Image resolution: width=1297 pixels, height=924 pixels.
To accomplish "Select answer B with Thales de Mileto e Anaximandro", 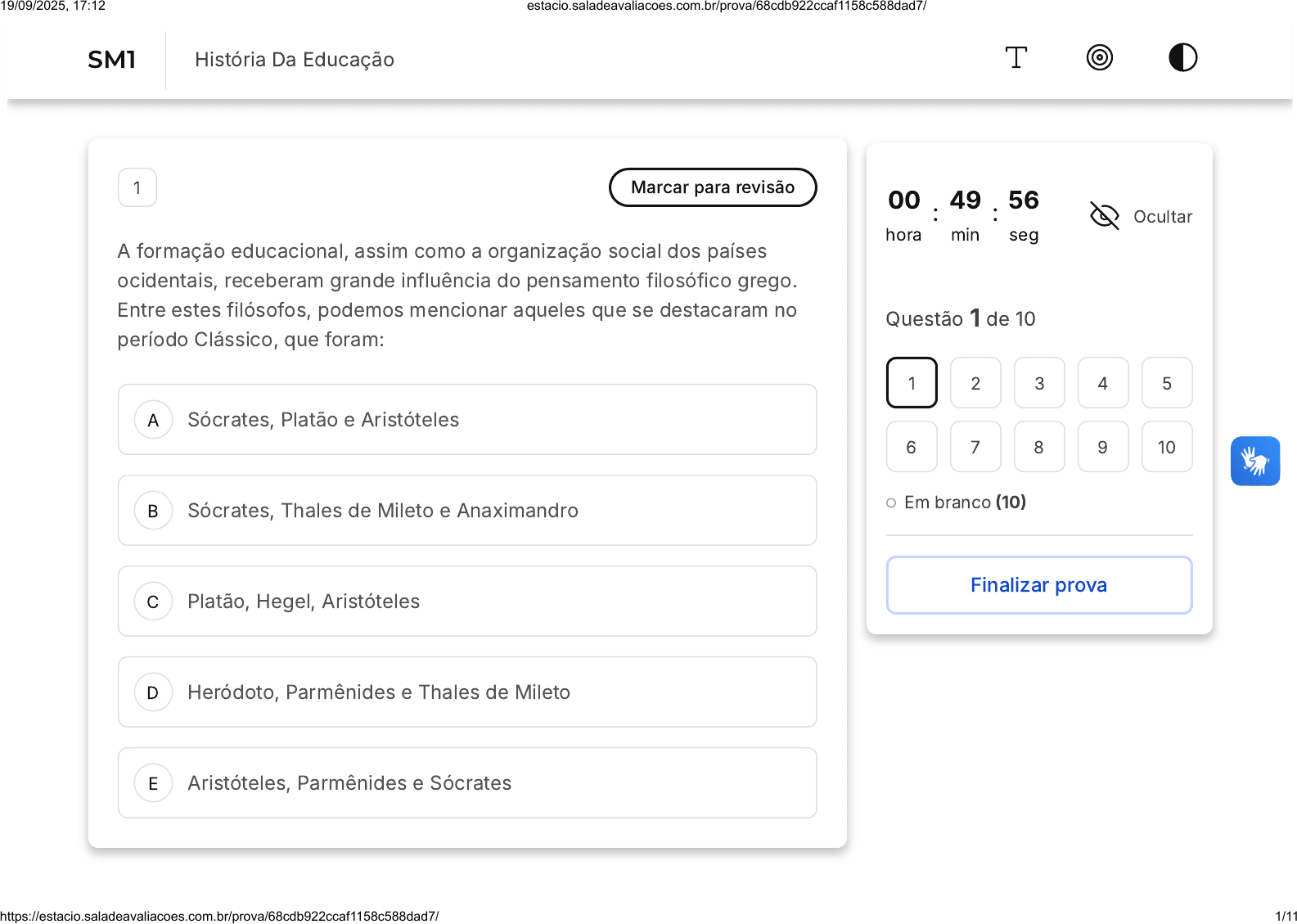I will pos(467,511).
